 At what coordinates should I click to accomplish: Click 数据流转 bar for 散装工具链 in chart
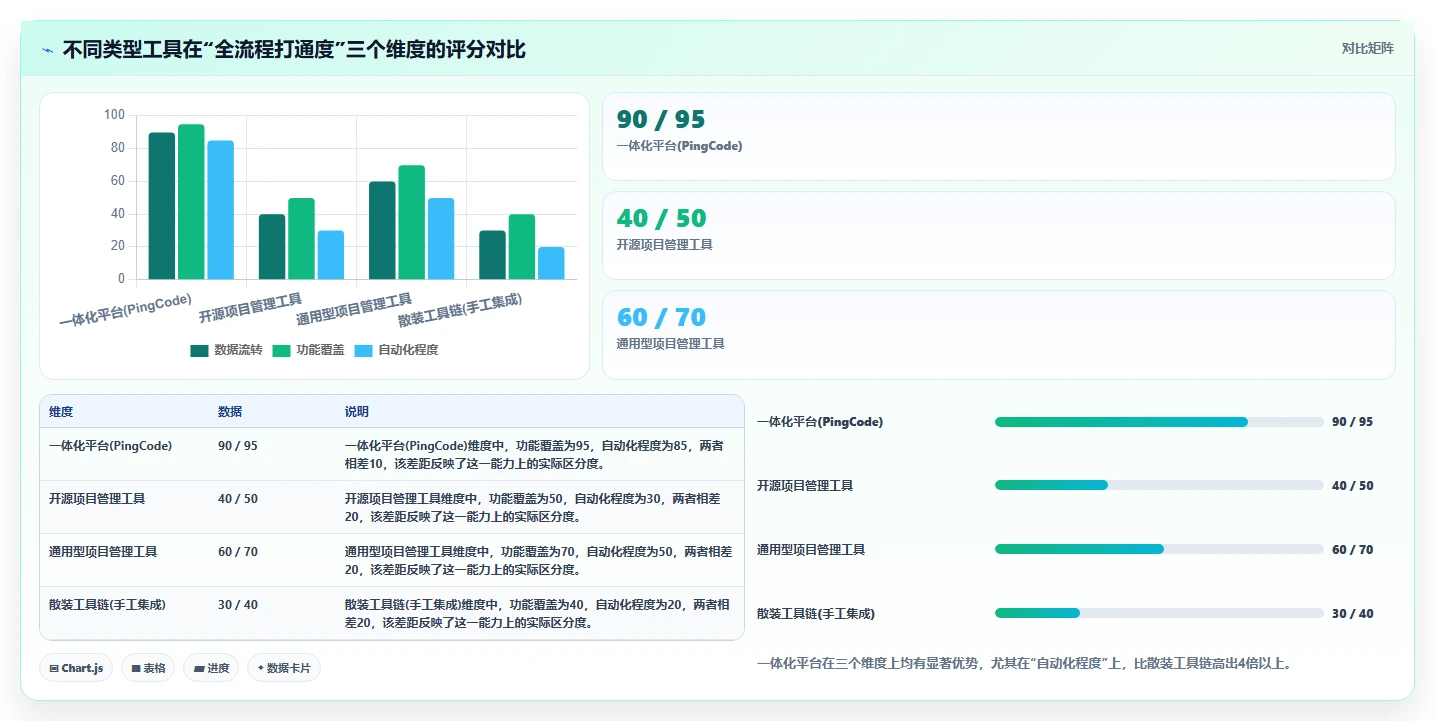pyautogui.click(x=492, y=255)
